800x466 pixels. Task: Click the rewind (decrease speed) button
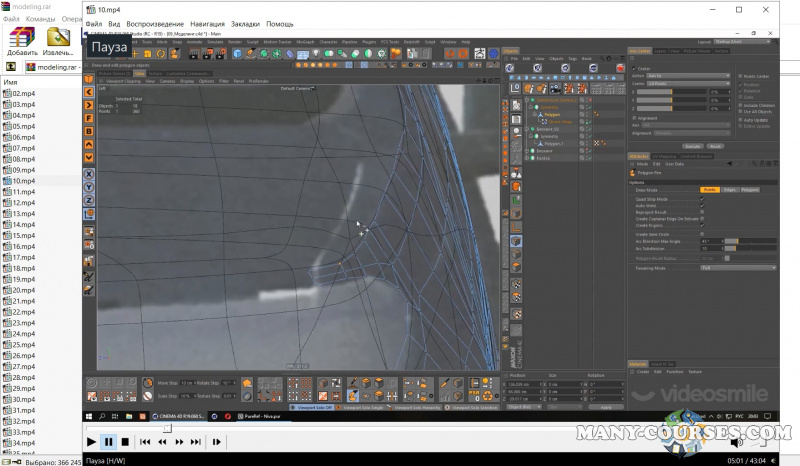(163, 441)
